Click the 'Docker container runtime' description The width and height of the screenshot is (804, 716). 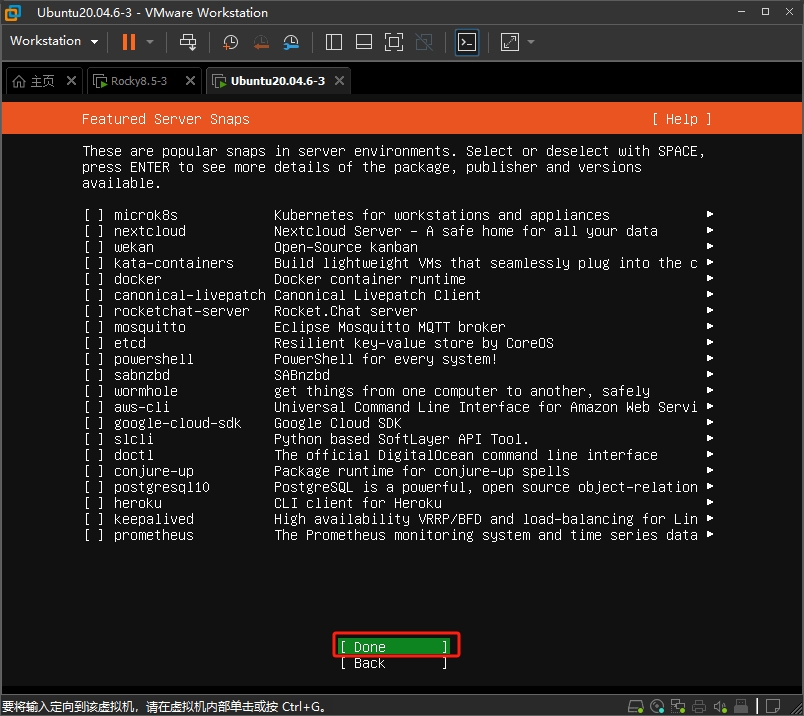click(x=370, y=279)
